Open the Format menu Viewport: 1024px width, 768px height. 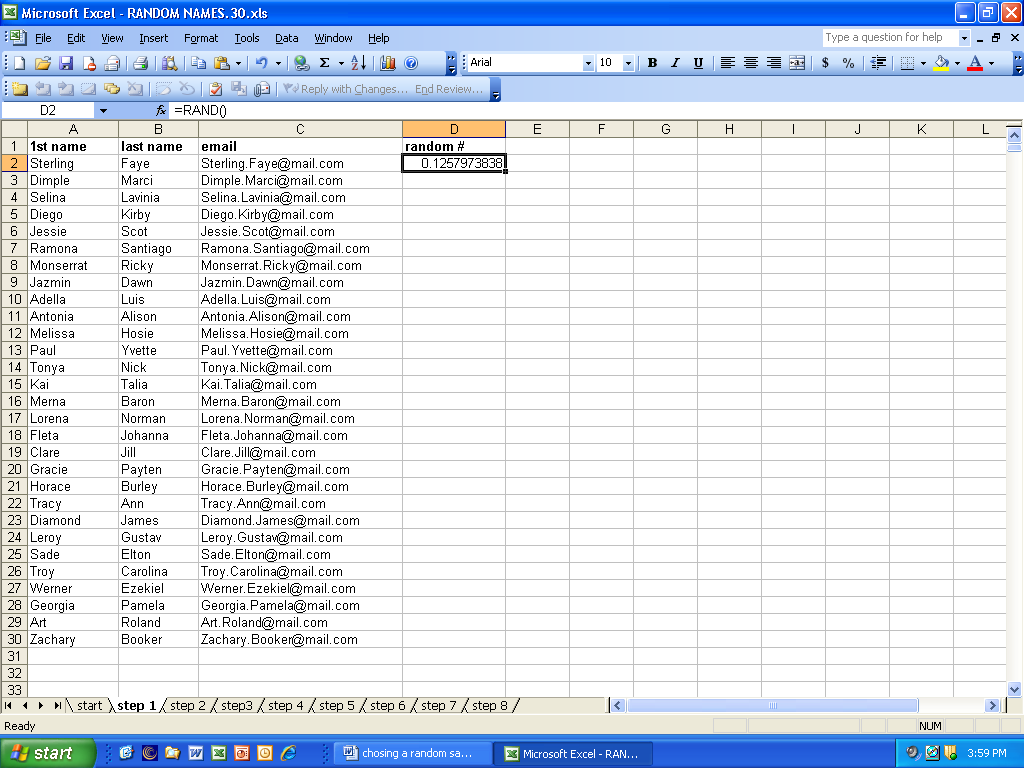point(201,38)
